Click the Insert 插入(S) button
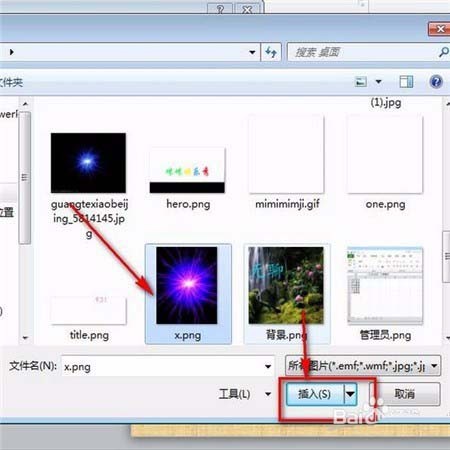 (x=315, y=394)
